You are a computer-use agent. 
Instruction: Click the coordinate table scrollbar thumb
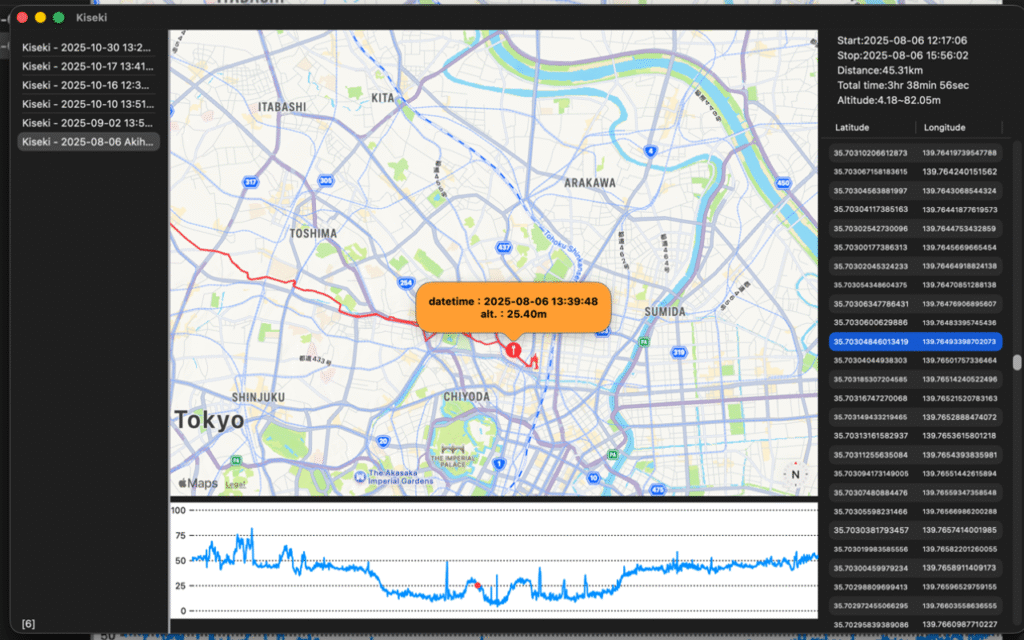(x=1017, y=363)
